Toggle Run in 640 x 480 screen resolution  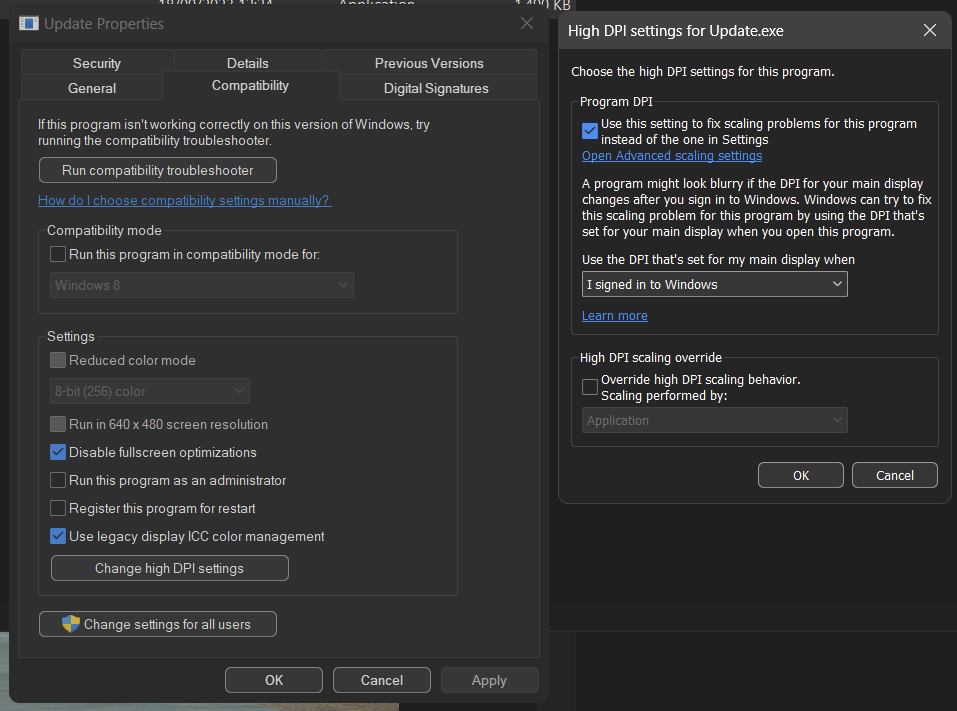point(58,424)
